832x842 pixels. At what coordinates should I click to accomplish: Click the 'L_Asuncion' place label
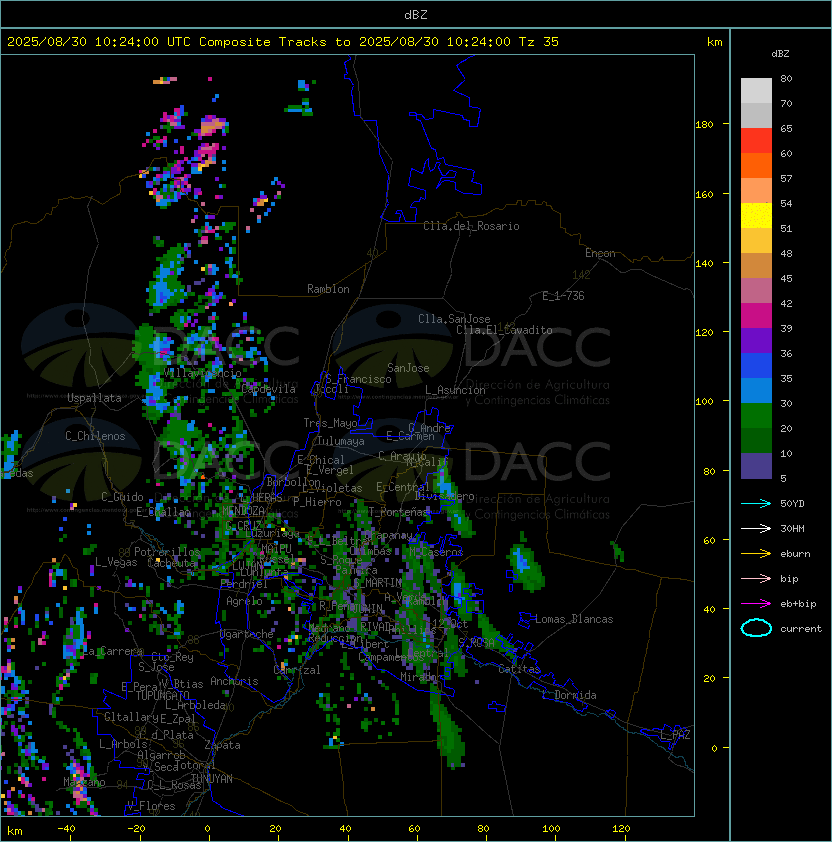(x=455, y=390)
